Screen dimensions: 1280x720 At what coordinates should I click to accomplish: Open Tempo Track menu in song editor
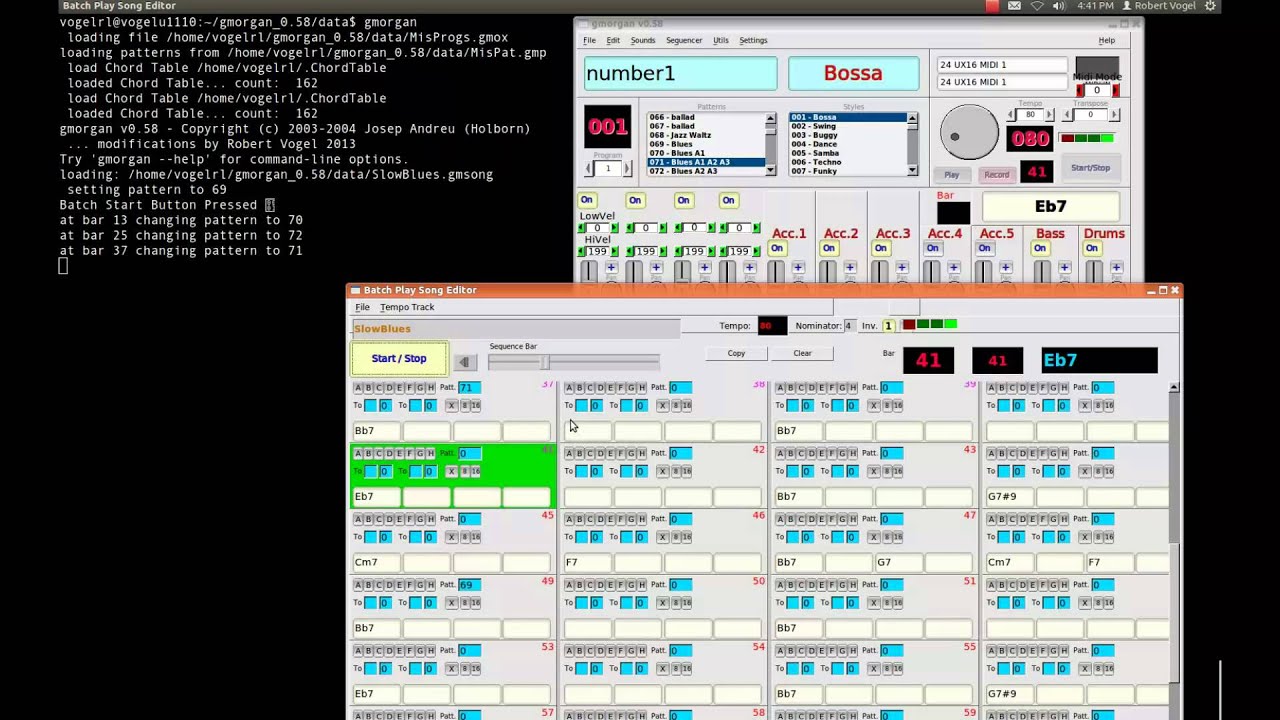[x=407, y=307]
